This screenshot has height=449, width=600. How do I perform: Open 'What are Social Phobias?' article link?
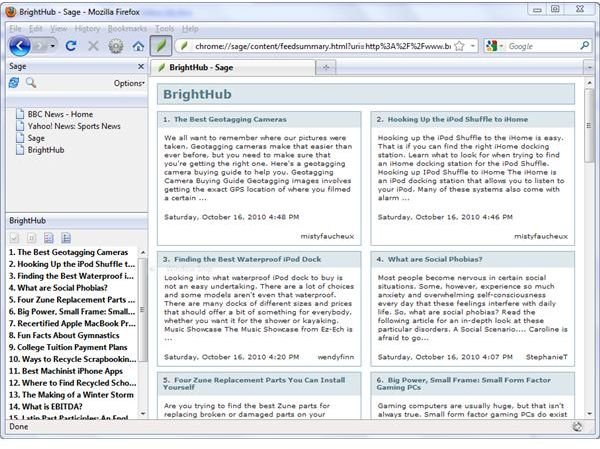[435, 260]
